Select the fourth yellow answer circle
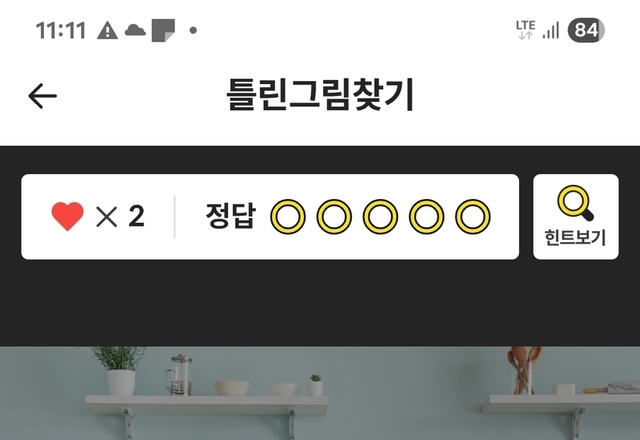The image size is (640, 440). click(427, 217)
